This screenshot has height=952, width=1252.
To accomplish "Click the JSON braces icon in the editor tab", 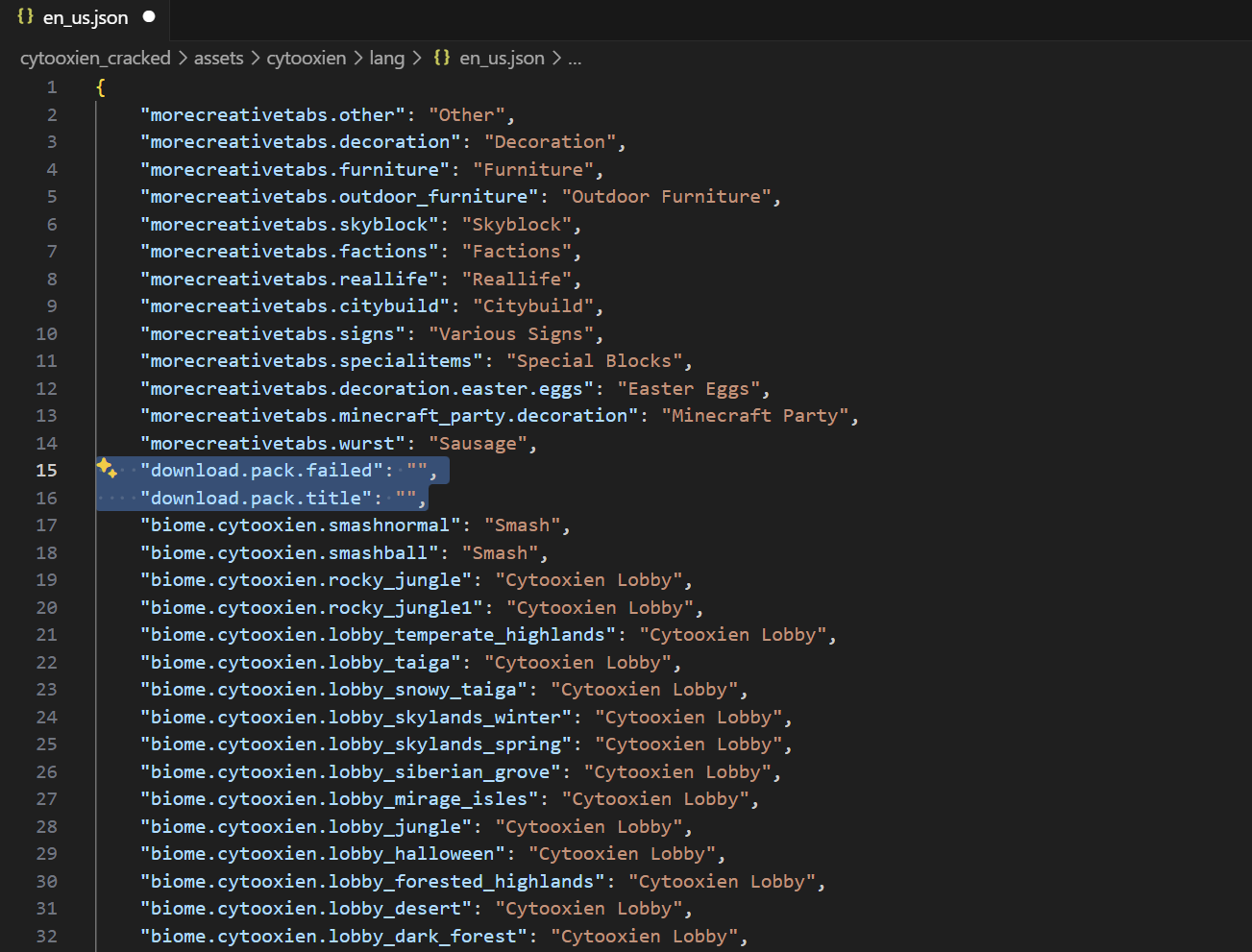I will tap(26, 17).
